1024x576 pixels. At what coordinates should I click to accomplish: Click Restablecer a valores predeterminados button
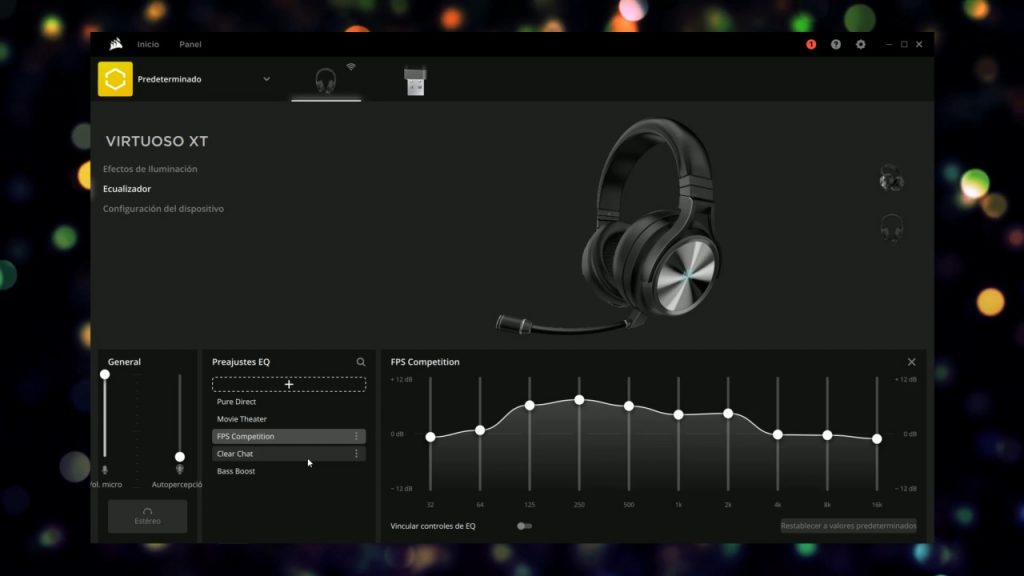[848, 526]
